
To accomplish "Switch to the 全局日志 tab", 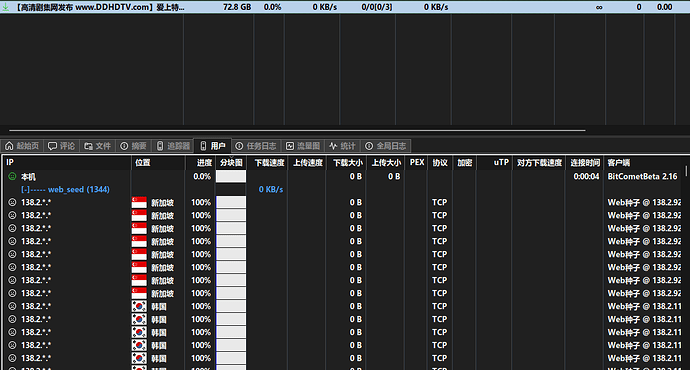I will pyautogui.click(x=386, y=146).
